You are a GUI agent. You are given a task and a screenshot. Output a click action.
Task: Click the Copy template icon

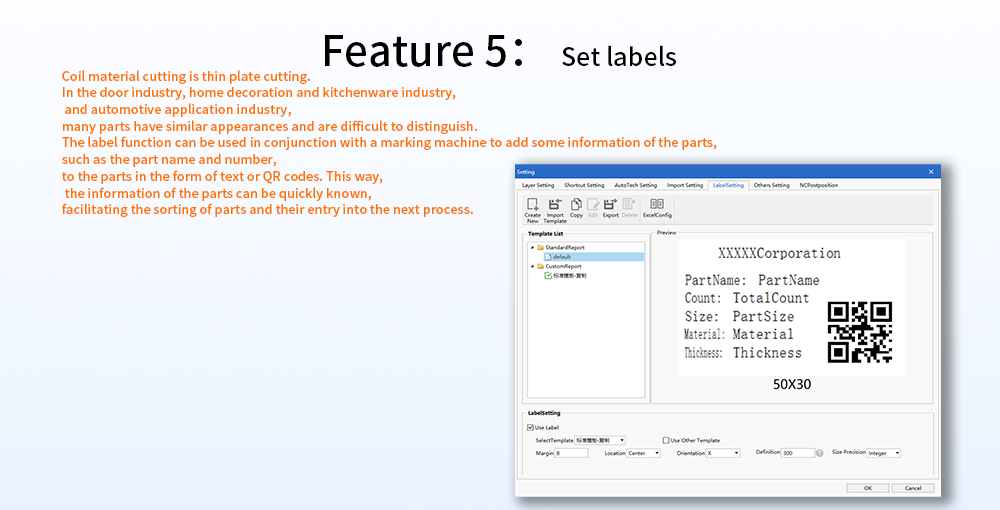576,208
